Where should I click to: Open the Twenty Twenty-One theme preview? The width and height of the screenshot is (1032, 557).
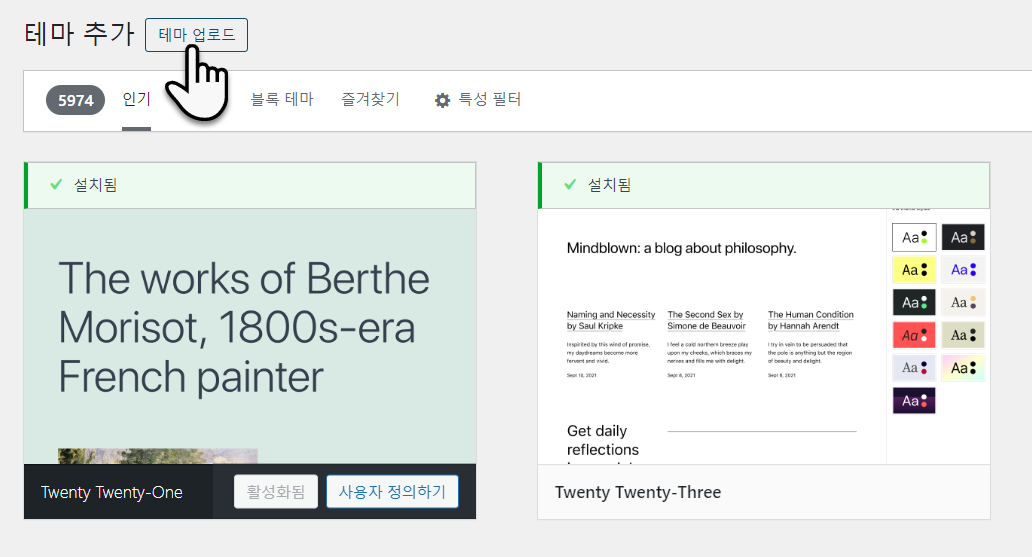[x=250, y=336]
